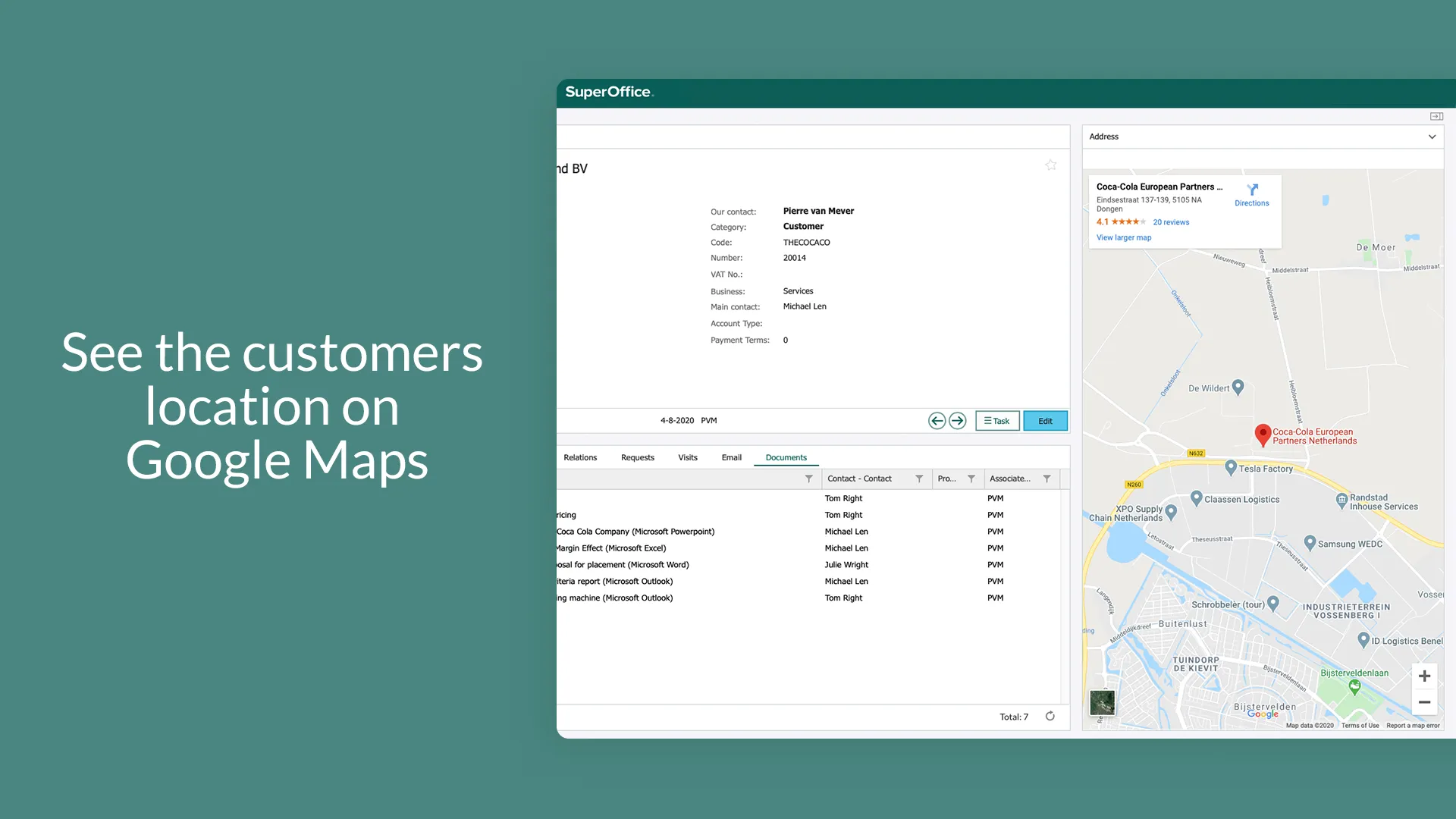Click the red Coca-Cola map pin
Image resolution: width=1456 pixels, height=819 pixels.
[1263, 435]
